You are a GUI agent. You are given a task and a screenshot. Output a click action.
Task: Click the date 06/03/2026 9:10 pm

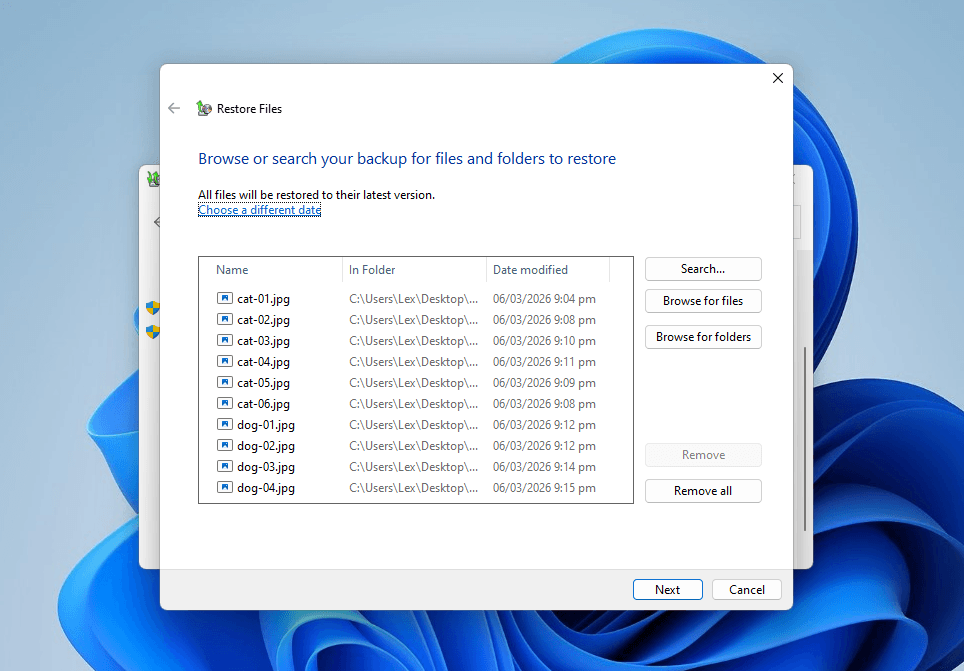click(x=544, y=341)
